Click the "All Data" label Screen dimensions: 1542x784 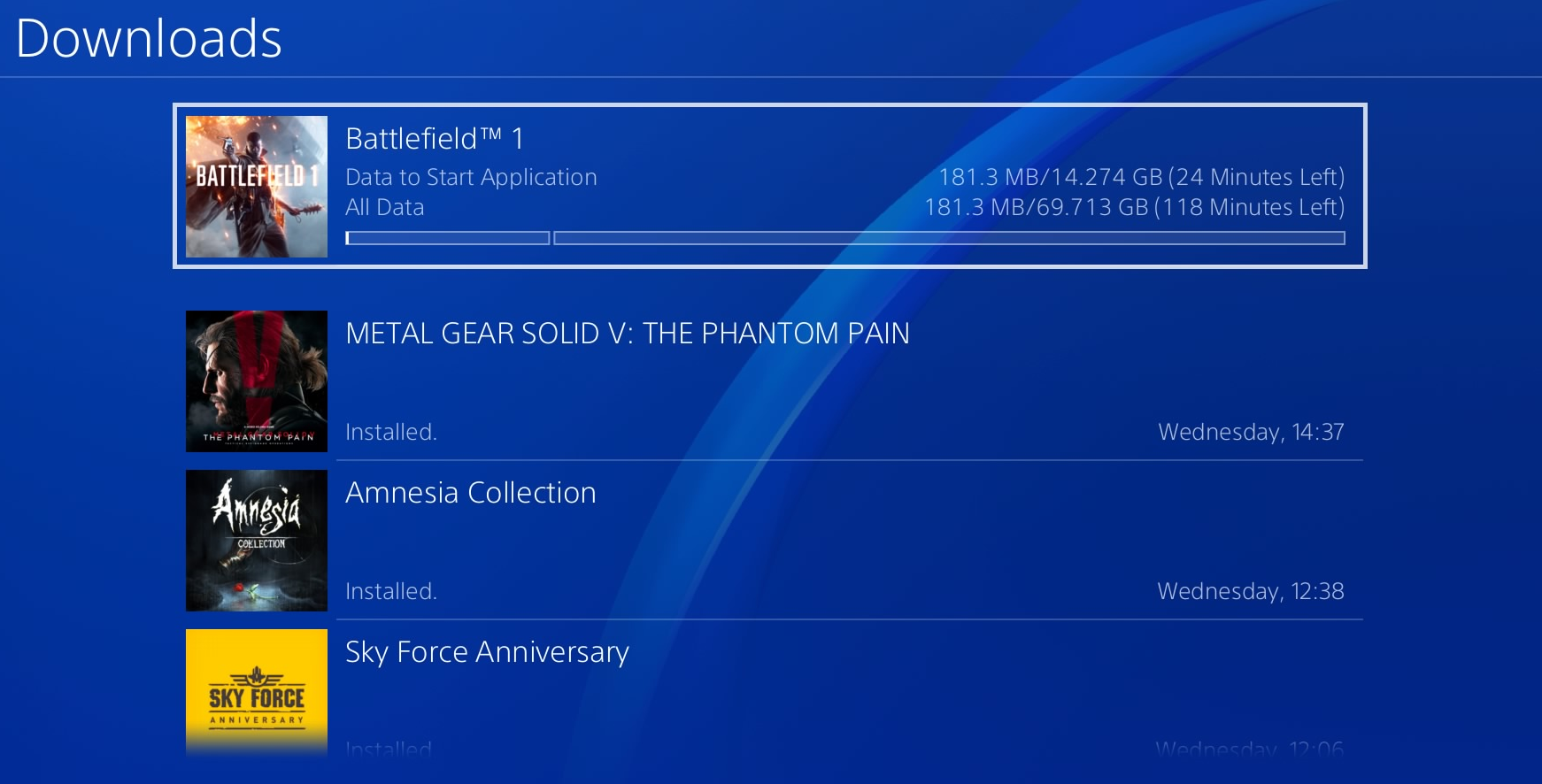(384, 208)
